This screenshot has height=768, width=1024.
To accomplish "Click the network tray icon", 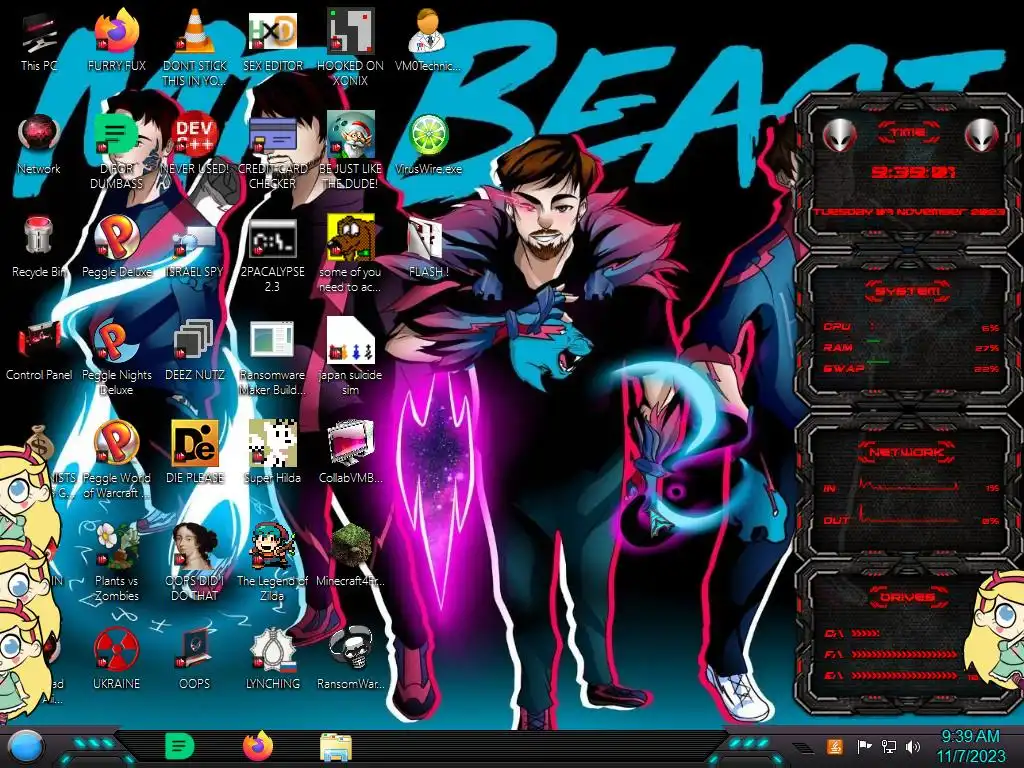I will coord(889,746).
